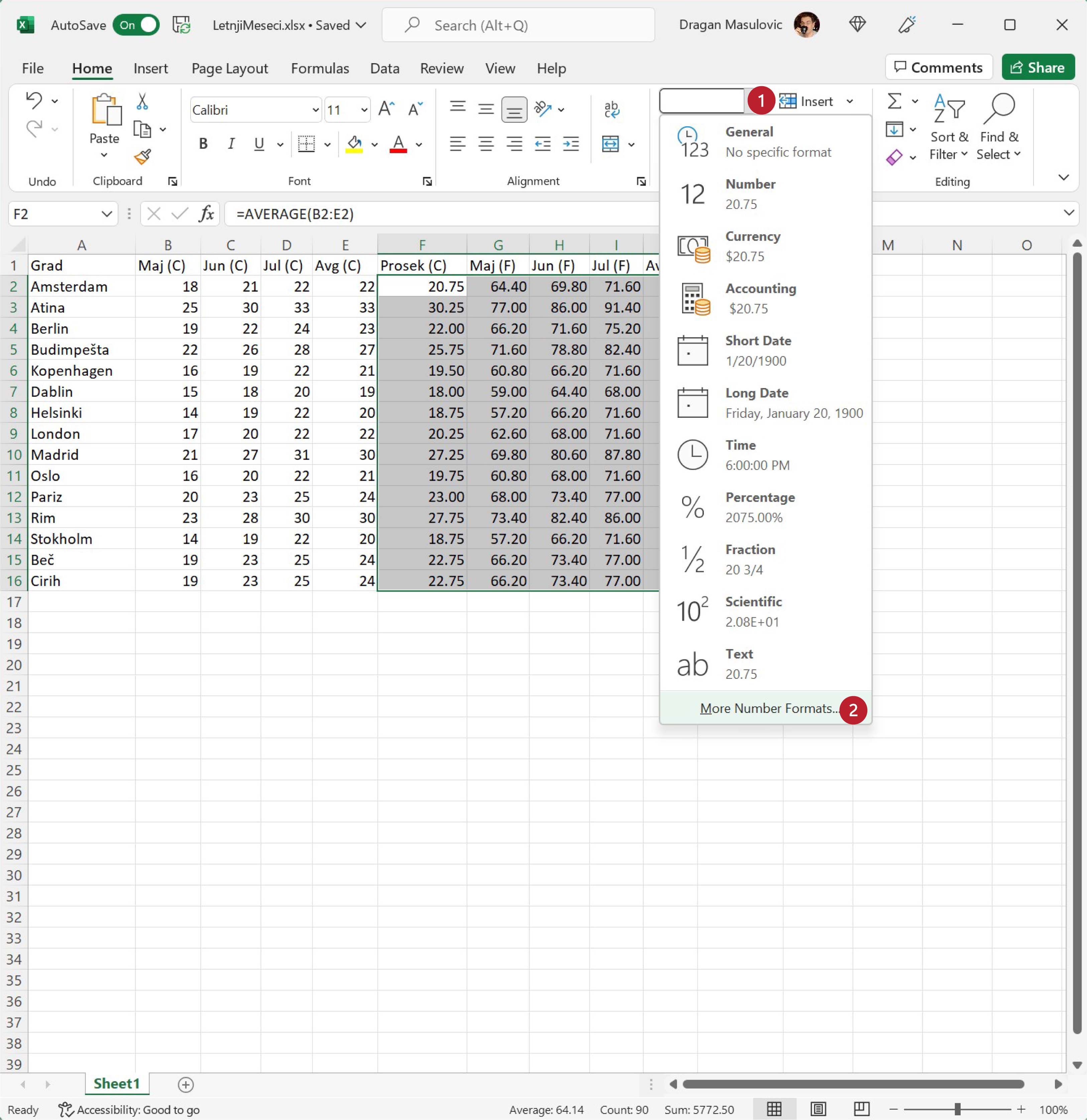
Task: Open the Formulas ribbon tab
Action: click(x=319, y=69)
